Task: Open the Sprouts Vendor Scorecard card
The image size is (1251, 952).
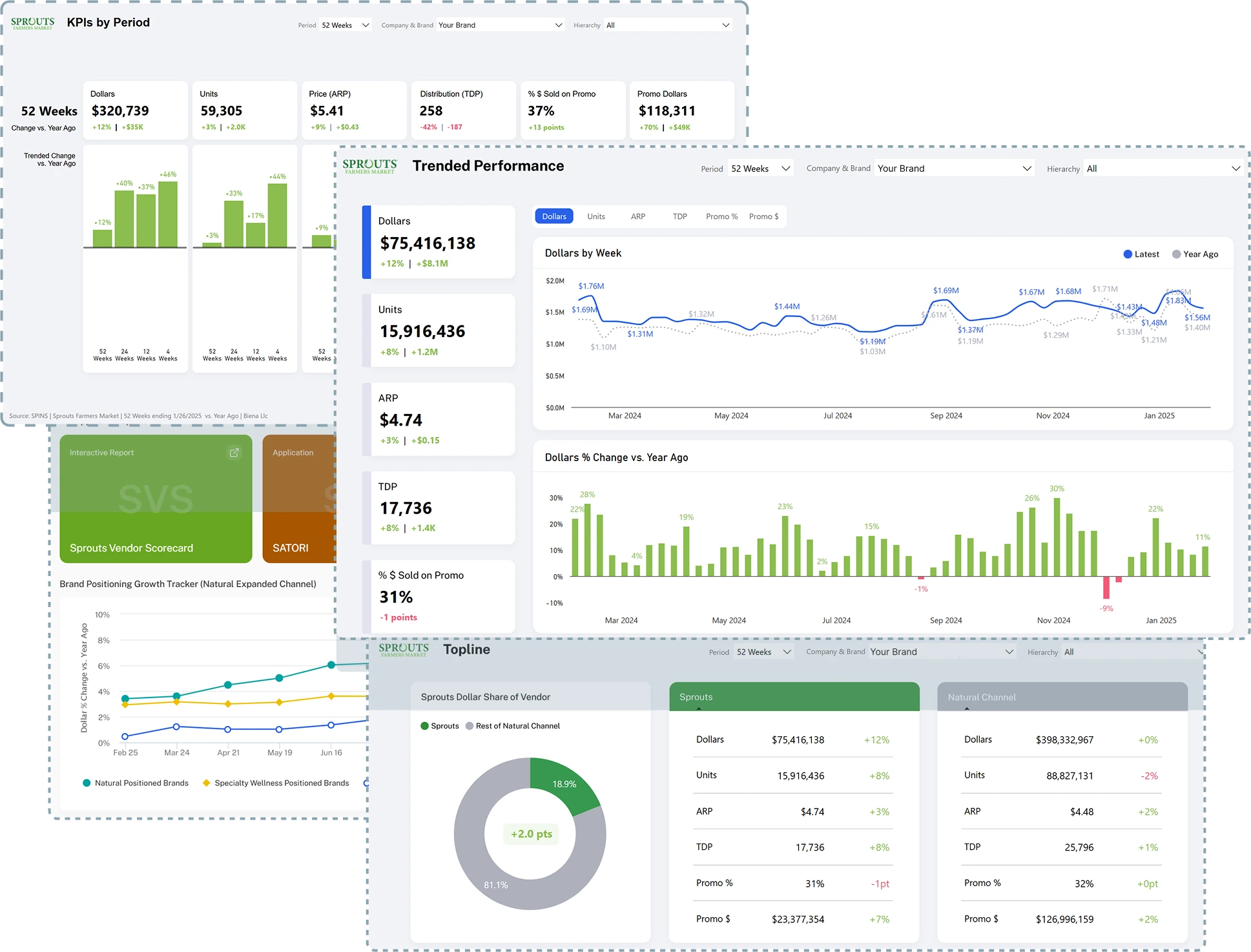Action: (156, 499)
